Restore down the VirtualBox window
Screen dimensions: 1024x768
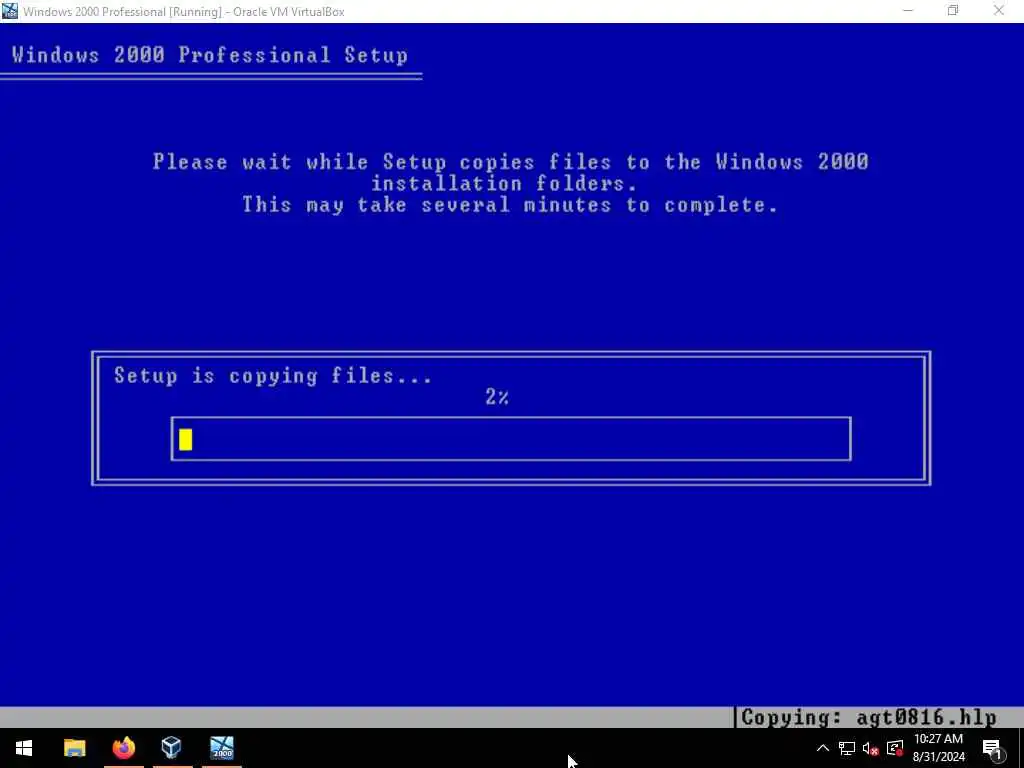(x=953, y=11)
